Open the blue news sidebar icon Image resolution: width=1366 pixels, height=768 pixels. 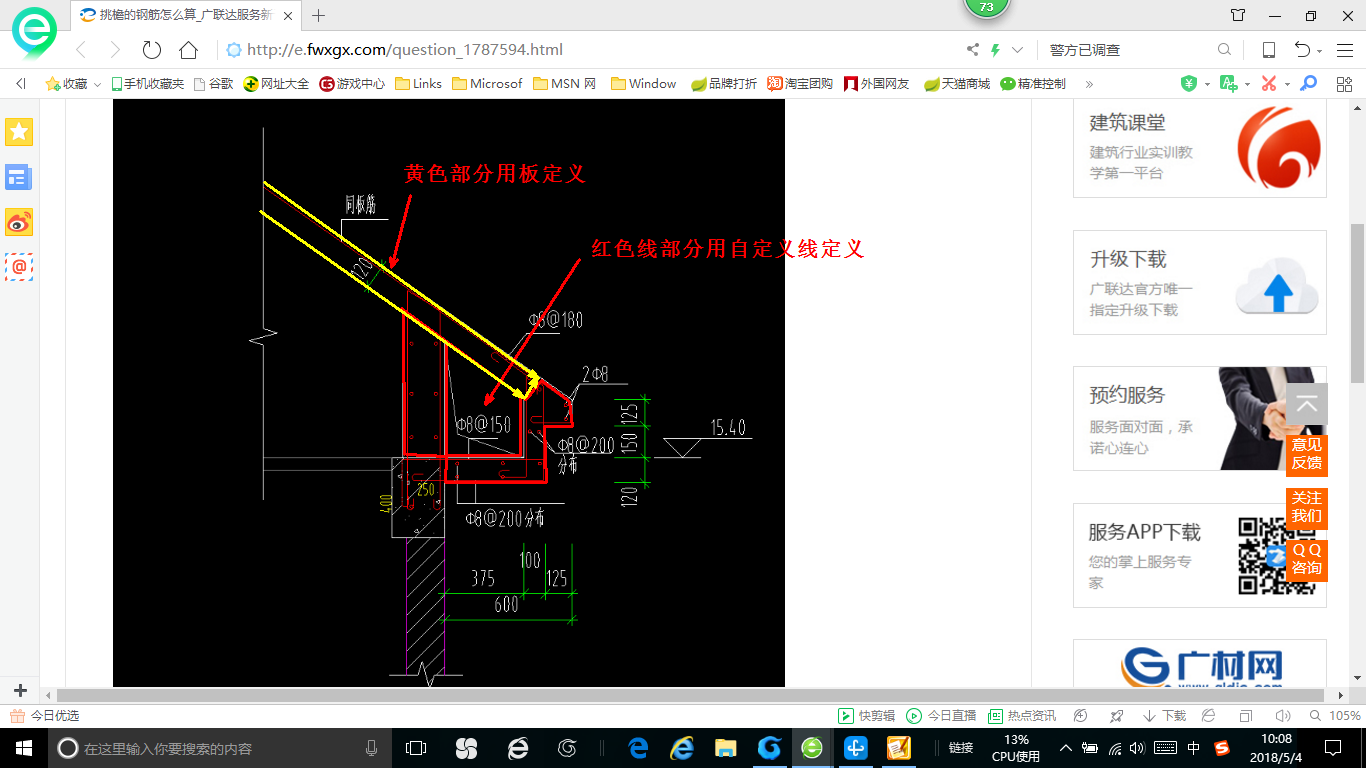pyautogui.click(x=19, y=177)
